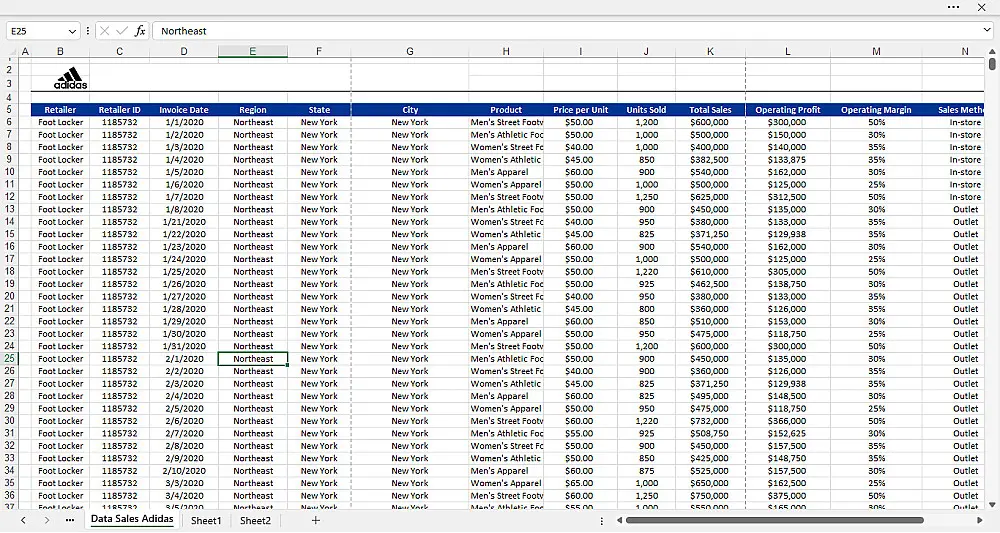Click the adidas logo image
The width and height of the screenshot is (1000, 533).
[70, 78]
